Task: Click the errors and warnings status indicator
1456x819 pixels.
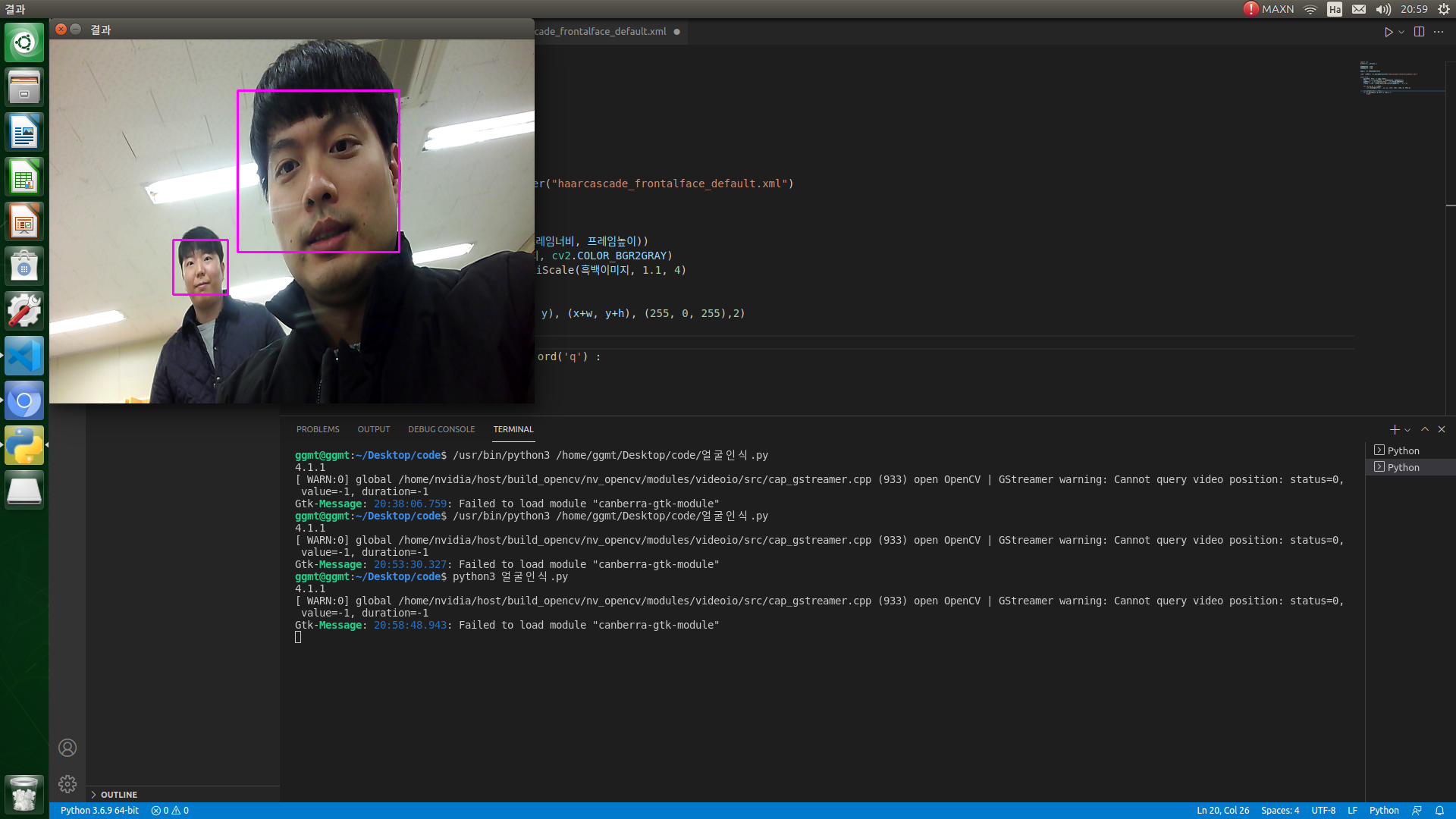Action: pyautogui.click(x=170, y=811)
